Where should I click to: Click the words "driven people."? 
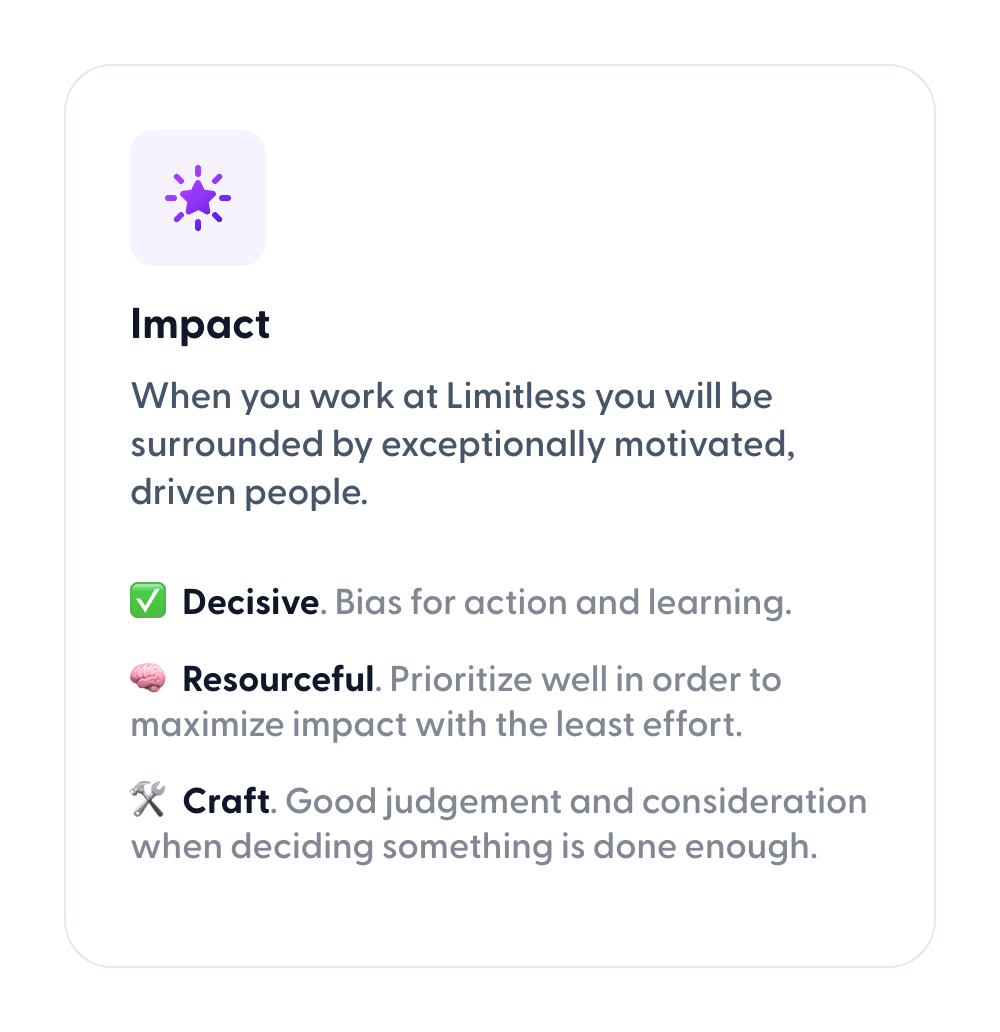tap(250, 494)
